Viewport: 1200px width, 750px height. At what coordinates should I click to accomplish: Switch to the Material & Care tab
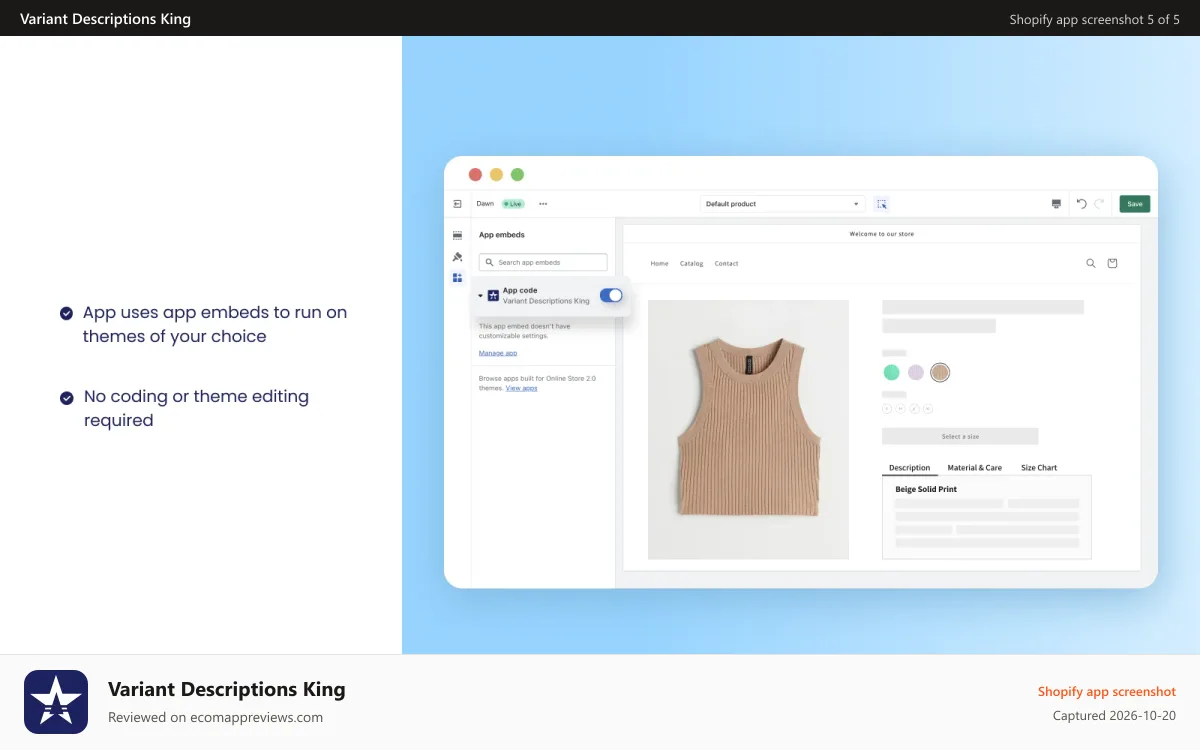(x=975, y=468)
